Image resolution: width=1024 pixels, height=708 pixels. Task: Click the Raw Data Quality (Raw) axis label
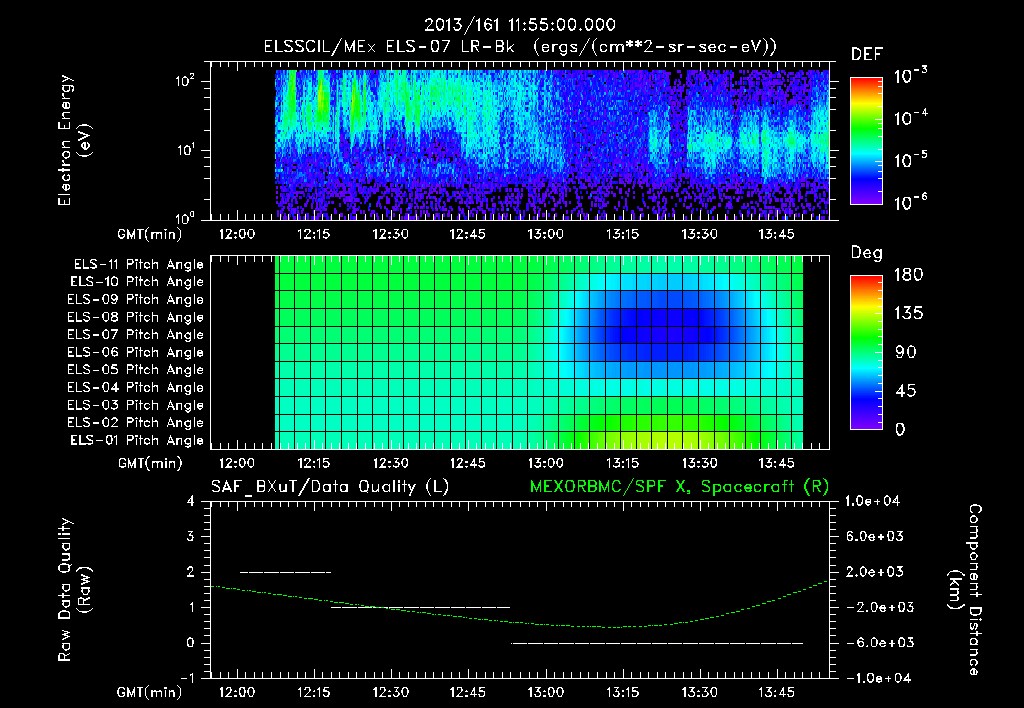pyautogui.click(x=74, y=590)
